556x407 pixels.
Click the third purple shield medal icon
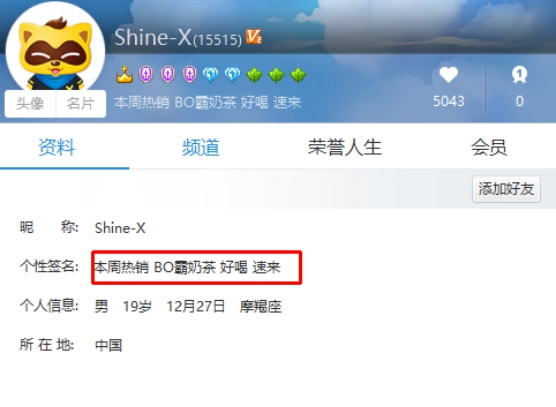tap(190, 74)
